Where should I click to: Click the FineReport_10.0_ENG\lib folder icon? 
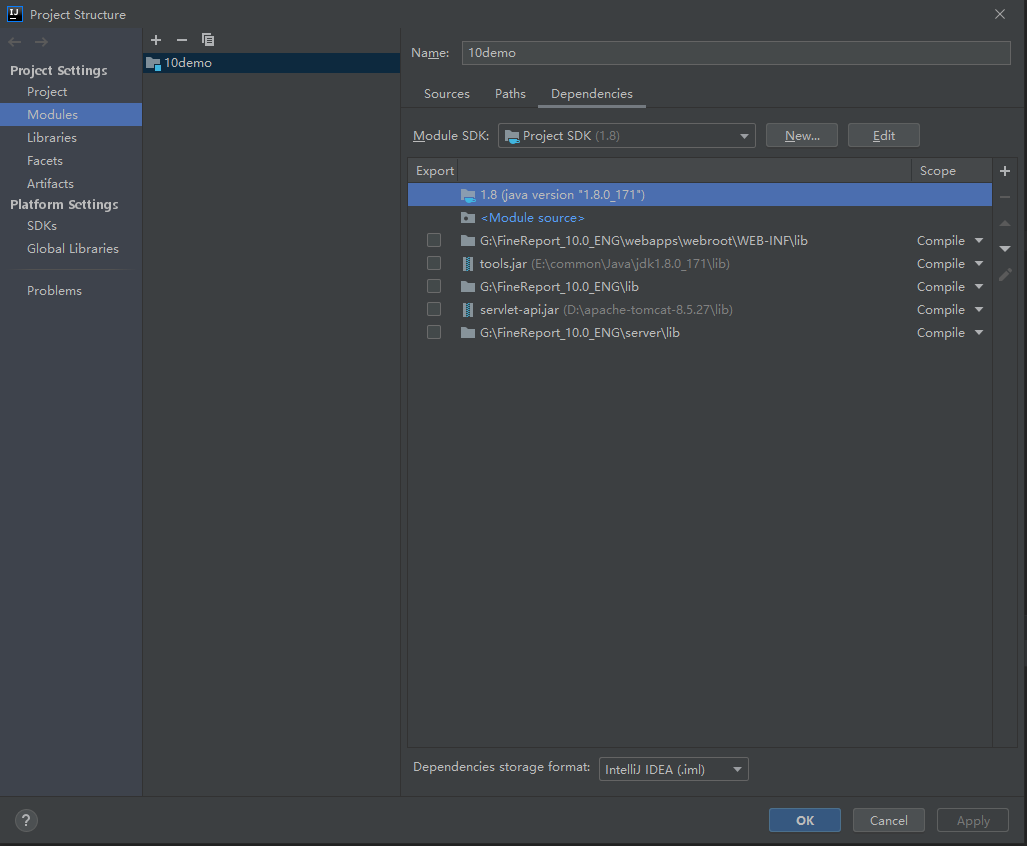pyautogui.click(x=468, y=286)
